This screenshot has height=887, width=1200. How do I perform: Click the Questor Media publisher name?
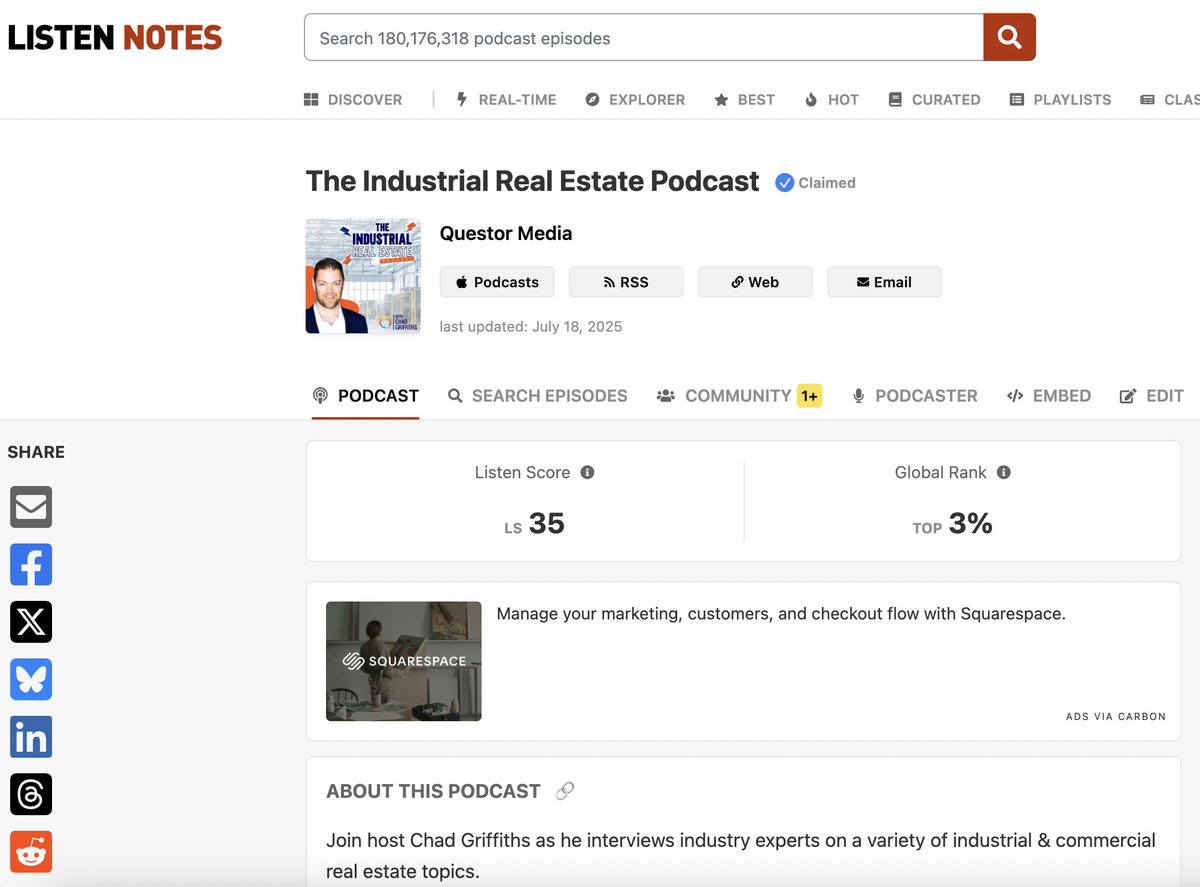click(x=506, y=233)
